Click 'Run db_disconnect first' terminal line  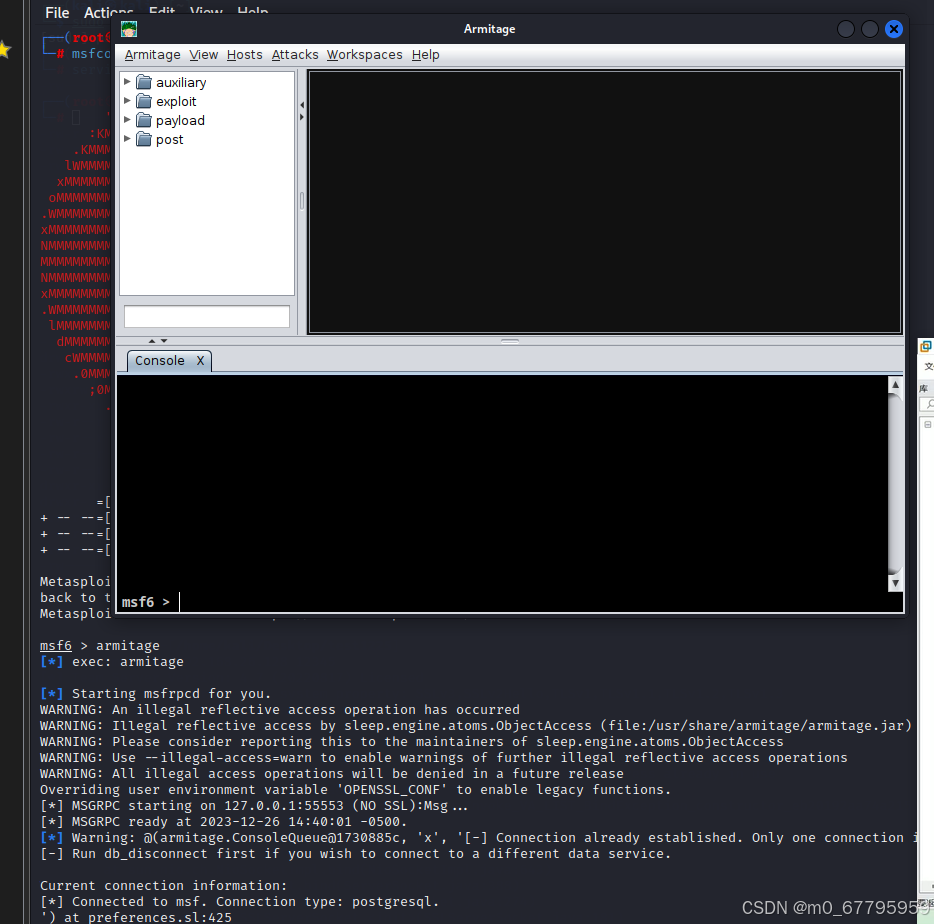pos(355,854)
